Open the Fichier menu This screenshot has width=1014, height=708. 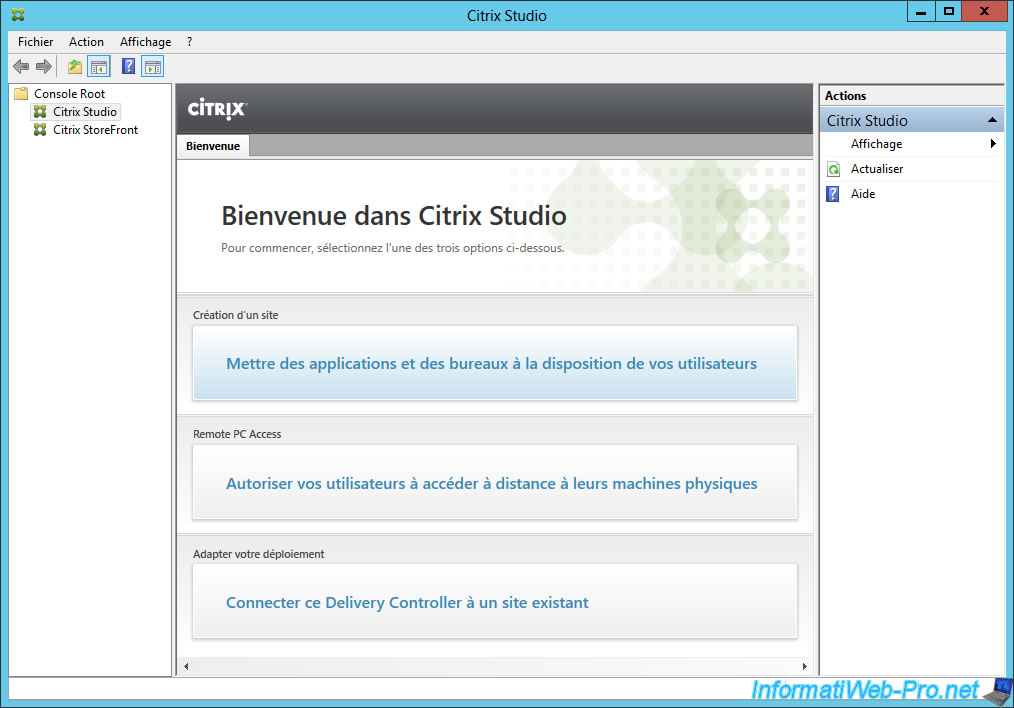[36, 42]
